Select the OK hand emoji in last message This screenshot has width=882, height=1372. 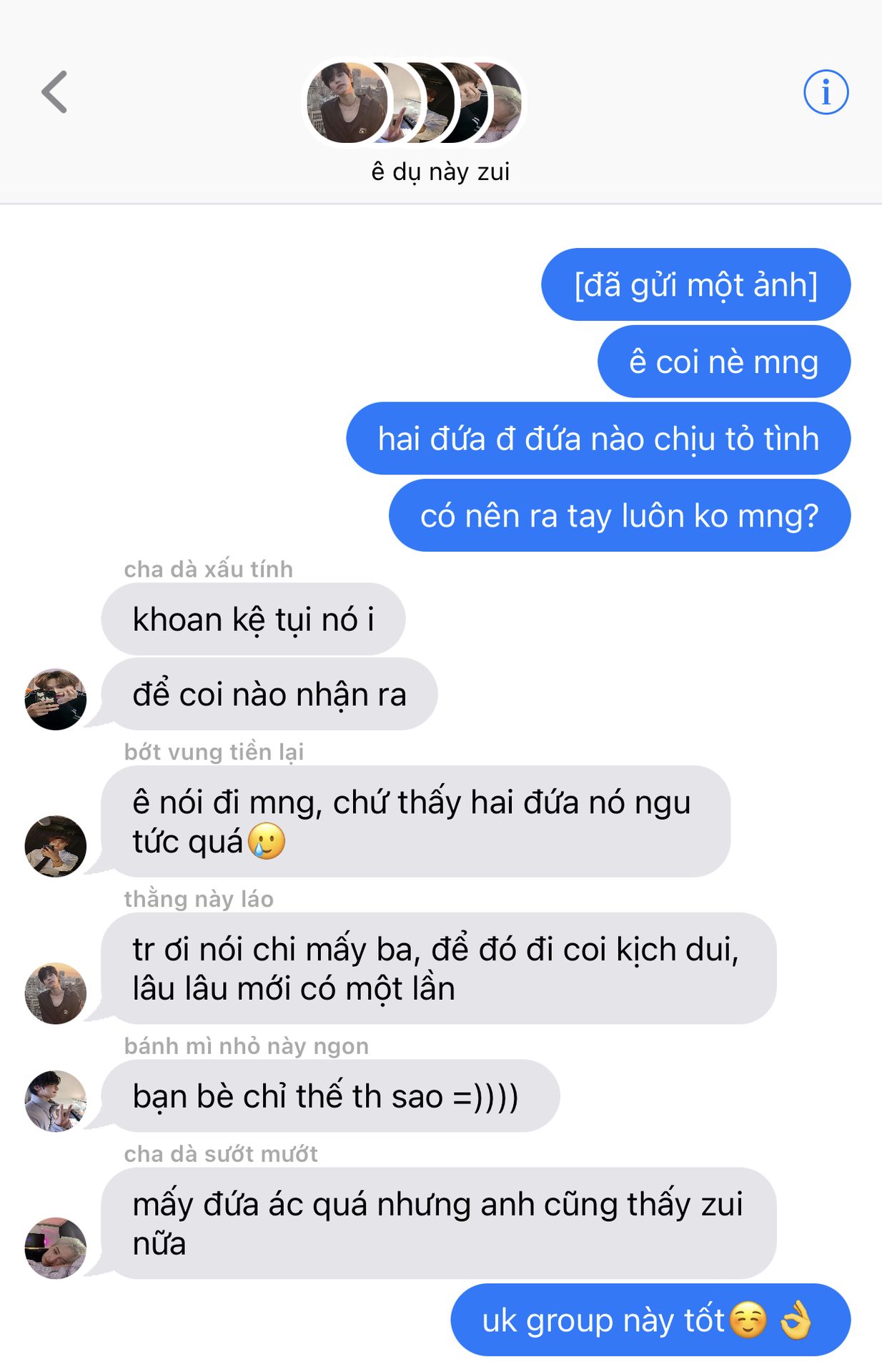pyautogui.click(x=796, y=1320)
